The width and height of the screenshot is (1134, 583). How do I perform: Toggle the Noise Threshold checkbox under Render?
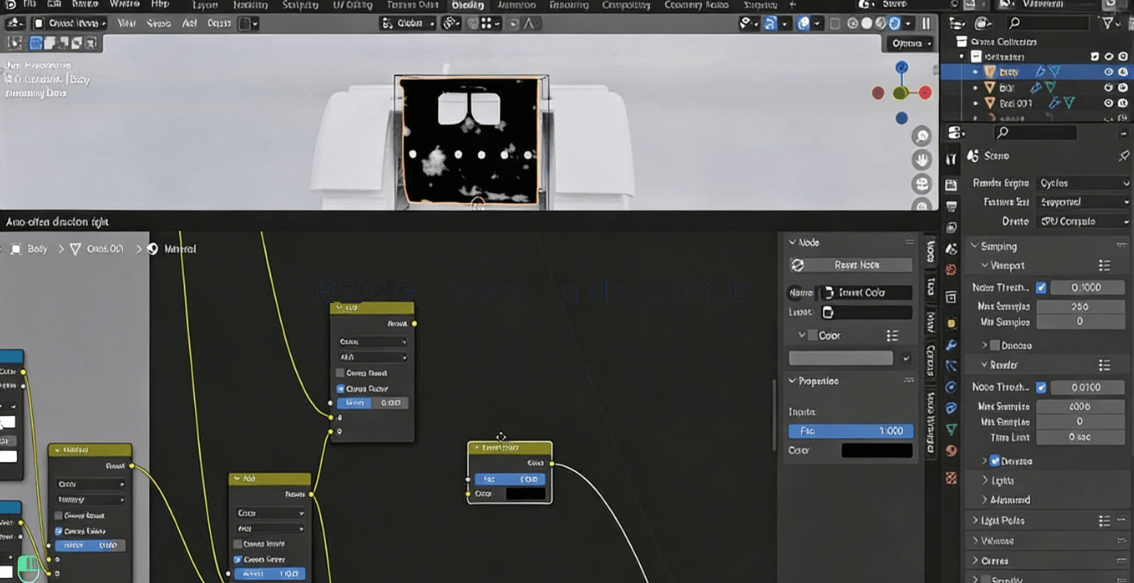[x=1043, y=386]
